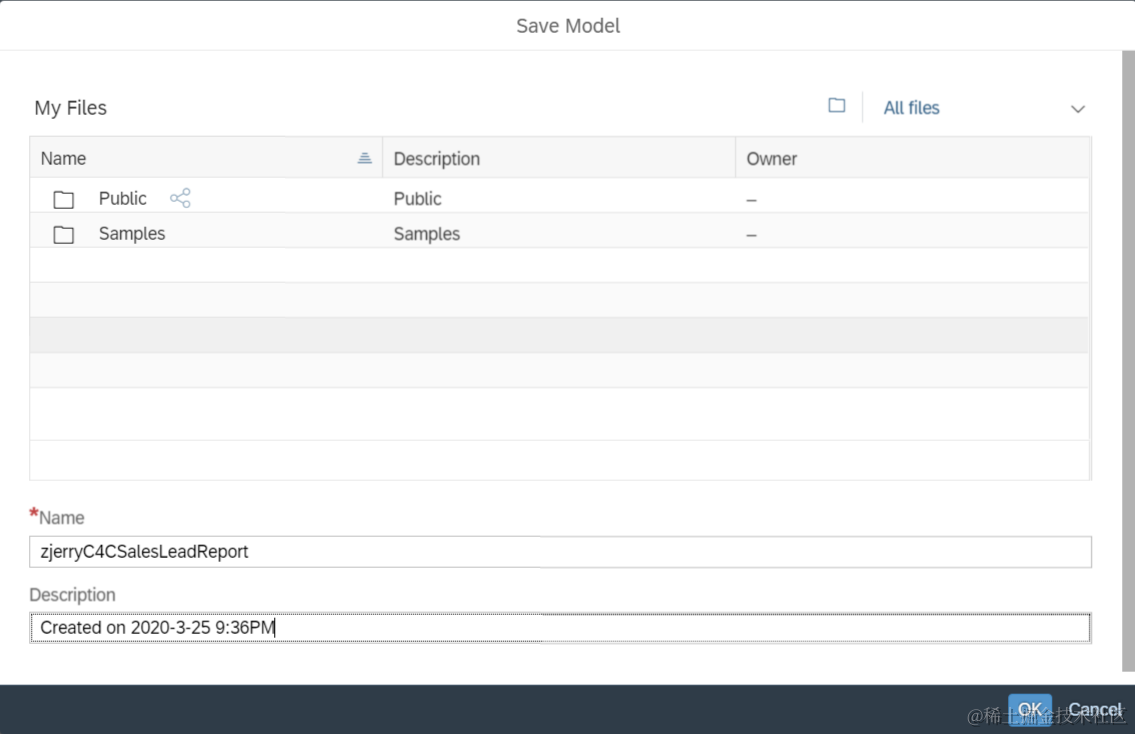Click the share icon next to Public
1135x734 pixels.
pos(180,198)
